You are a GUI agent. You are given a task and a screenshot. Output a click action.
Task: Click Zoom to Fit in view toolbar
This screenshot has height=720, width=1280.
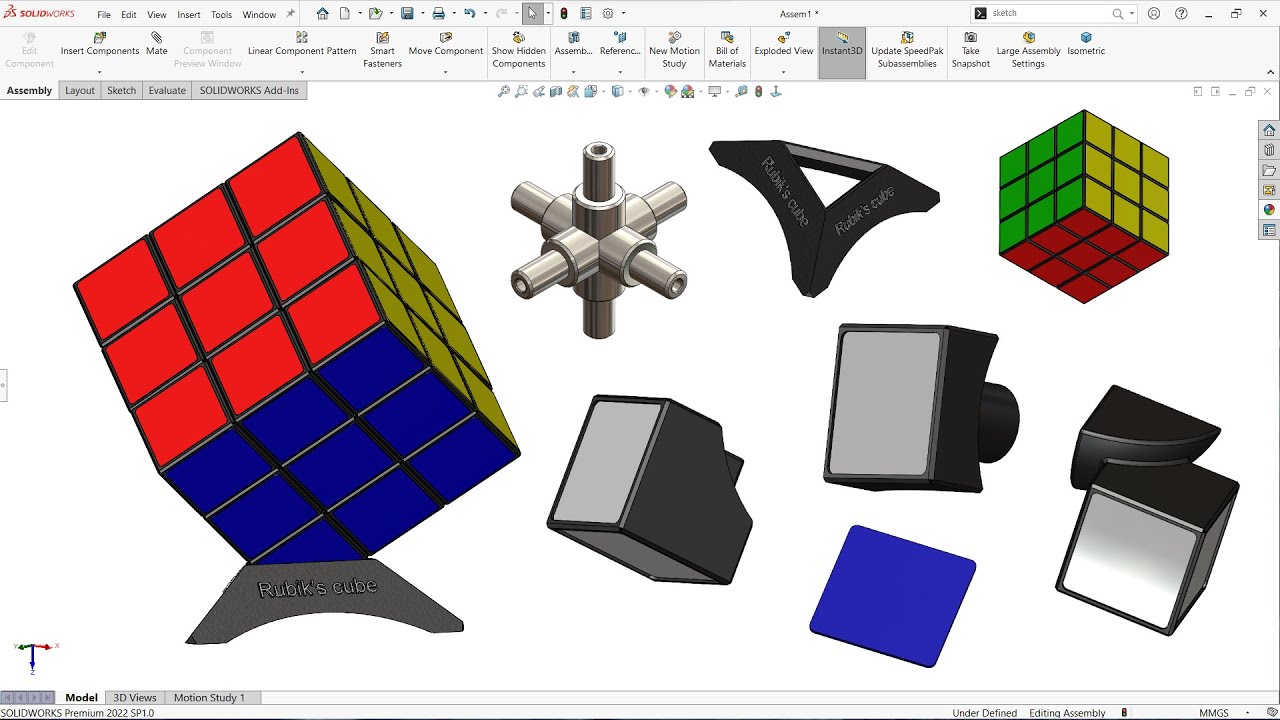click(x=504, y=91)
